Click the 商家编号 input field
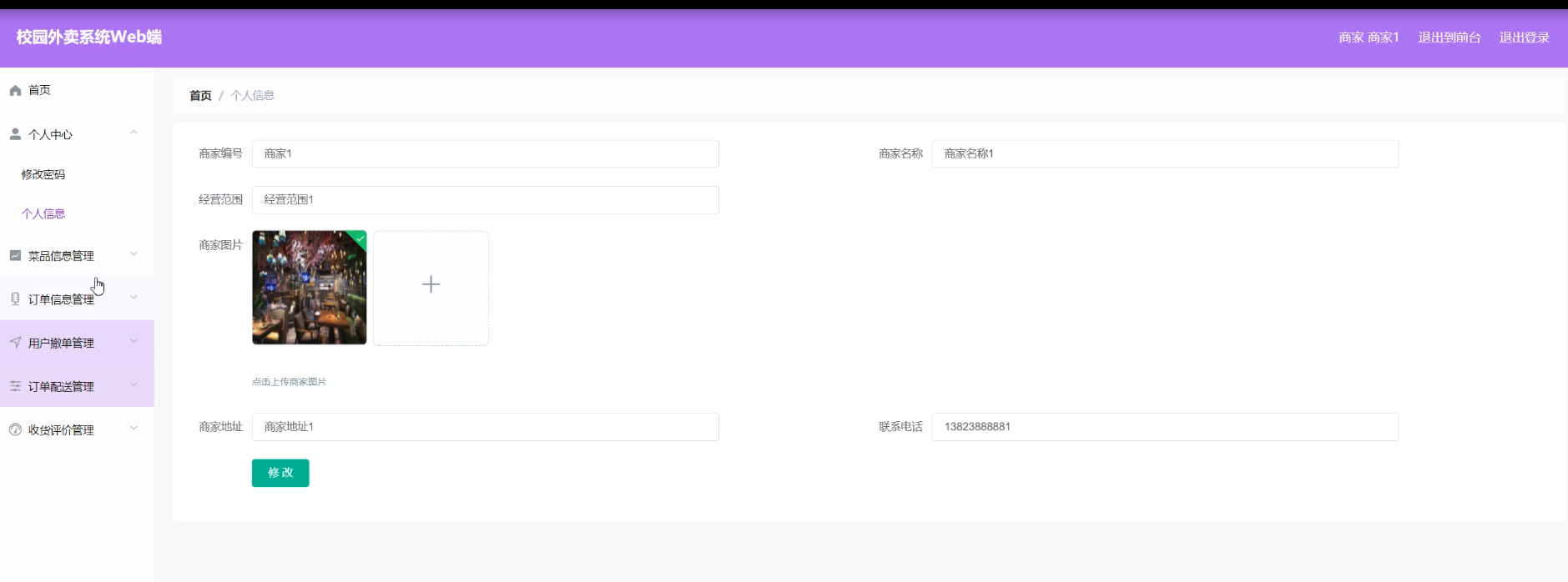This screenshot has width=1568, height=582. pyautogui.click(x=486, y=153)
